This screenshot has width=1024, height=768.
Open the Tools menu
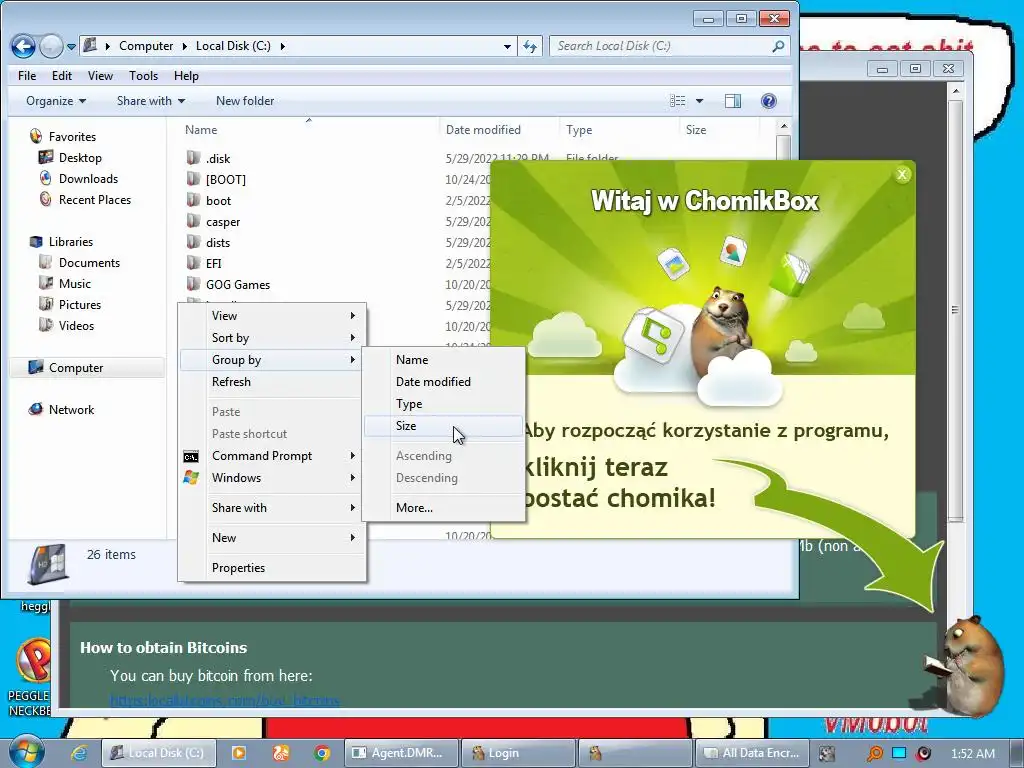point(143,76)
